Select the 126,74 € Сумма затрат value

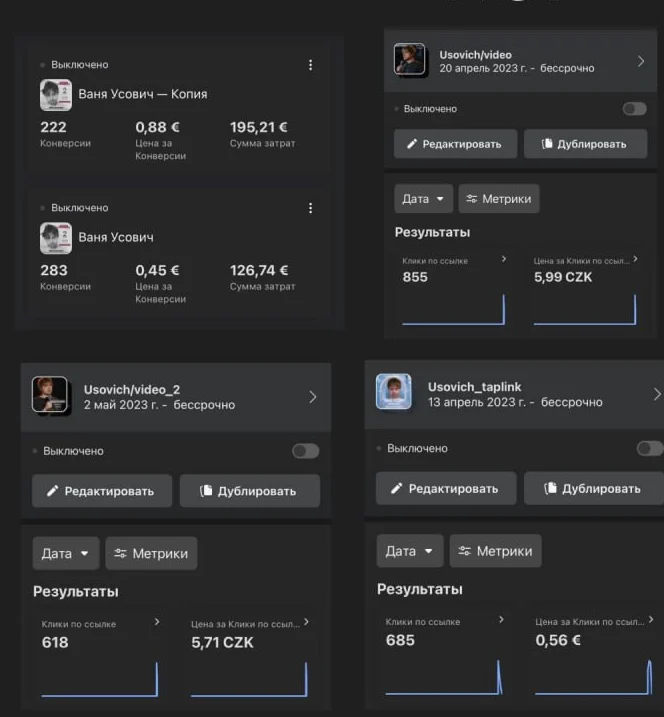point(259,270)
